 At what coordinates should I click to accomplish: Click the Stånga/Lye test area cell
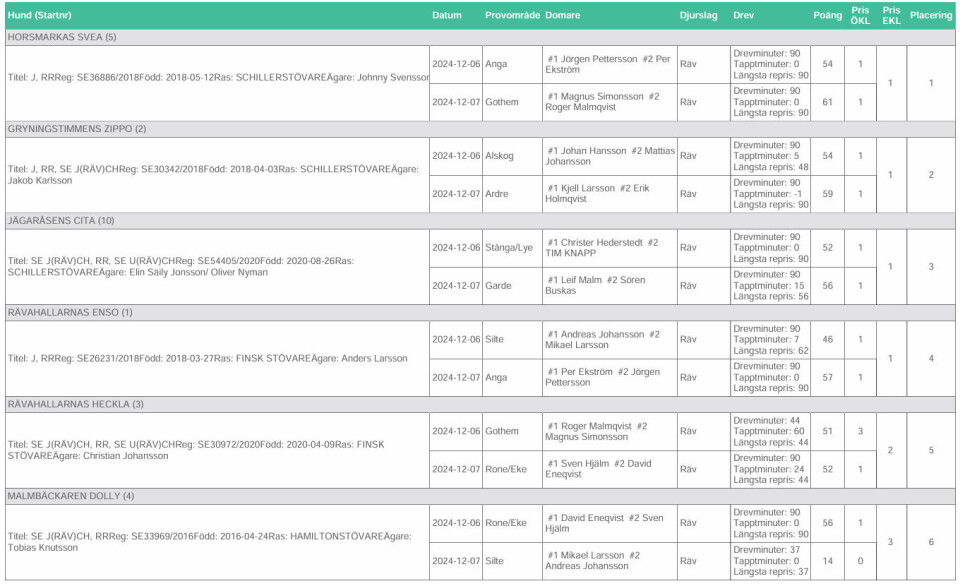(x=510, y=248)
